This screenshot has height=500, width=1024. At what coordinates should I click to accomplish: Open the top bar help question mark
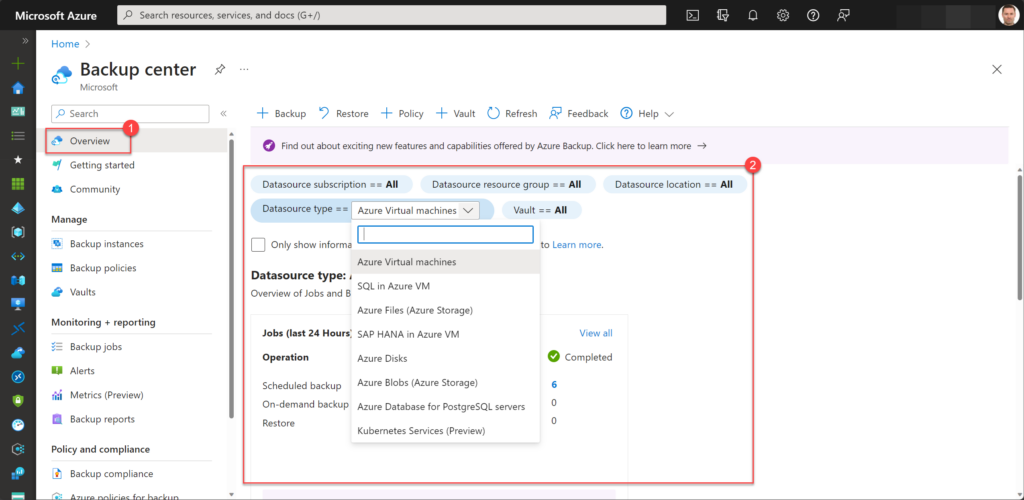[x=813, y=16]
